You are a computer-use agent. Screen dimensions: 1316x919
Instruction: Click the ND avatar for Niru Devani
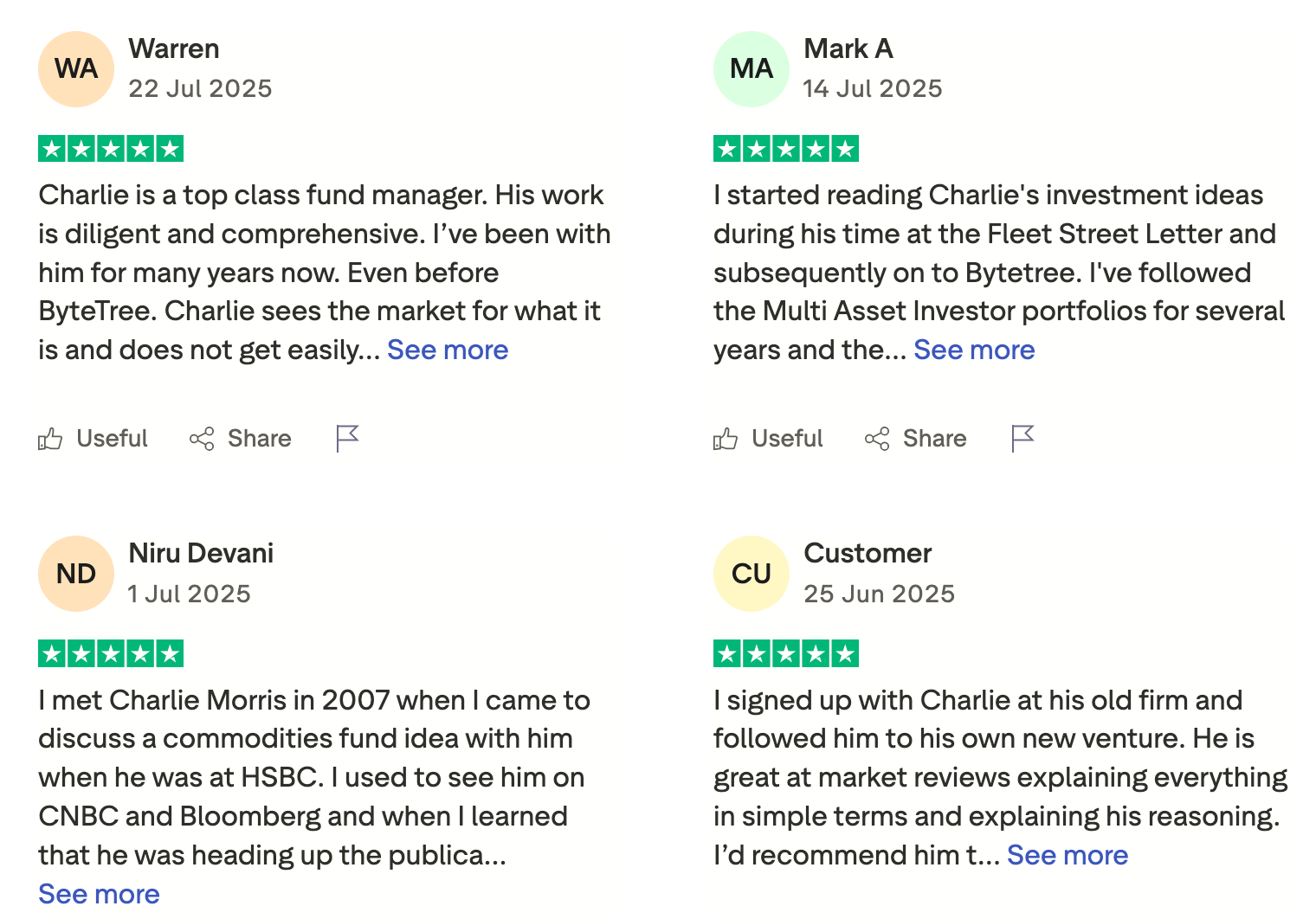[76, 574]
